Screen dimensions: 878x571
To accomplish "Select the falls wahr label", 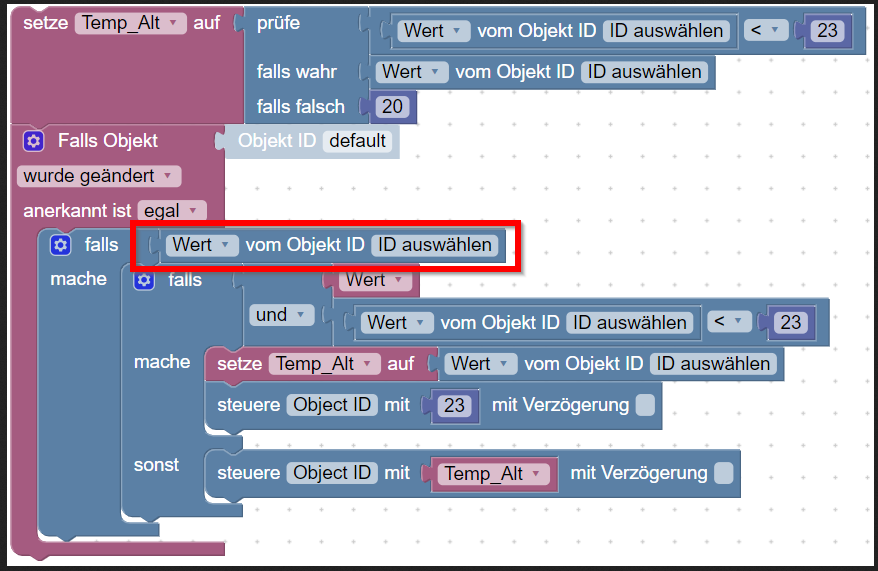I will click(x=297, y=72).
